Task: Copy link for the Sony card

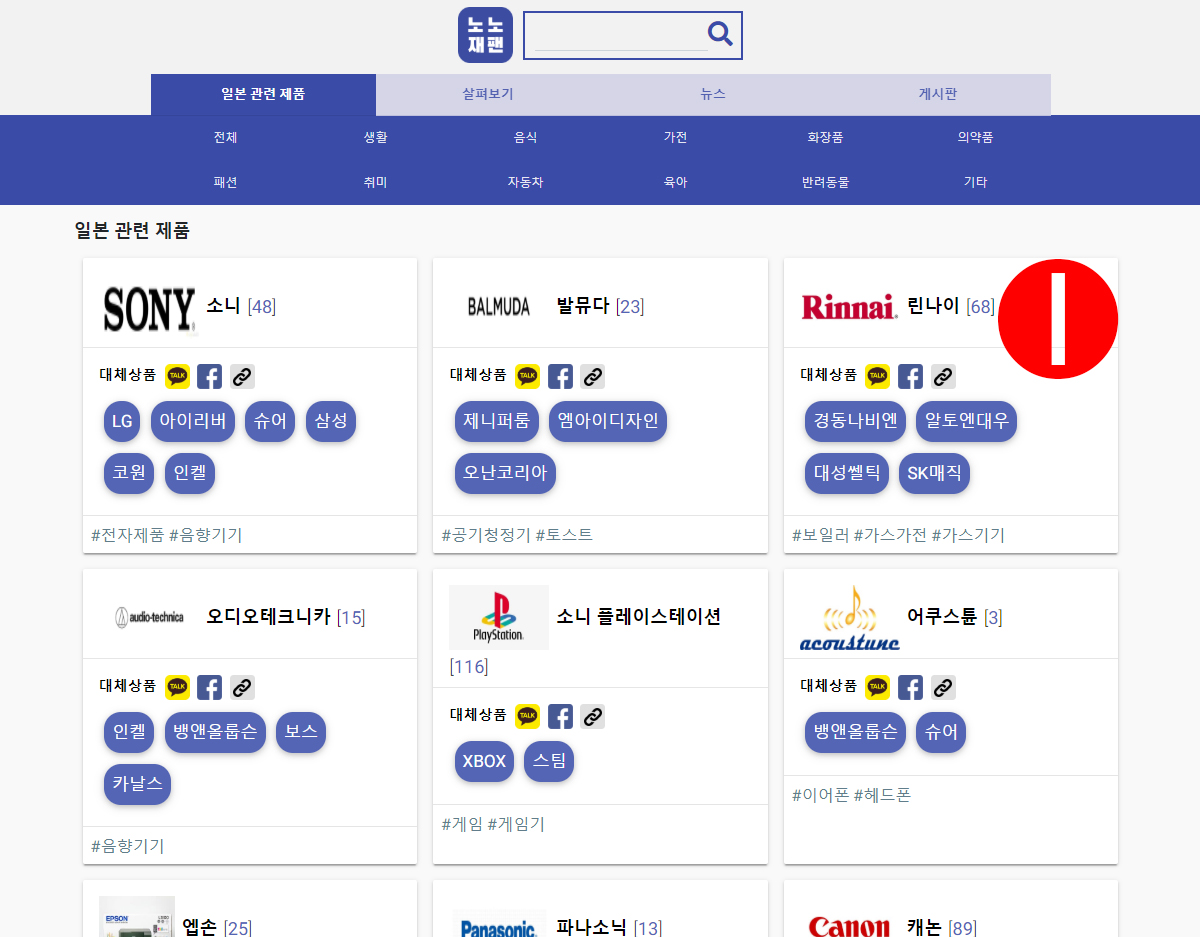Action: pos(242,376)
